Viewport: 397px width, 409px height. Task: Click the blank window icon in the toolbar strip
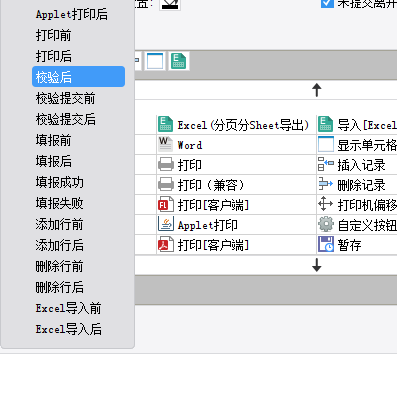155,61
